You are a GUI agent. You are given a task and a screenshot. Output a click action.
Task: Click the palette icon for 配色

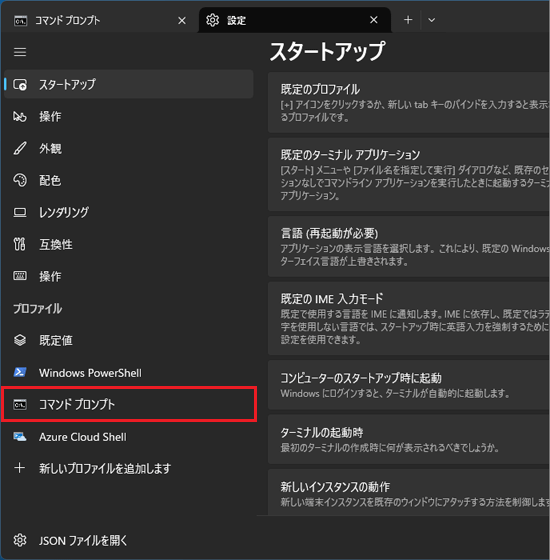20,180
